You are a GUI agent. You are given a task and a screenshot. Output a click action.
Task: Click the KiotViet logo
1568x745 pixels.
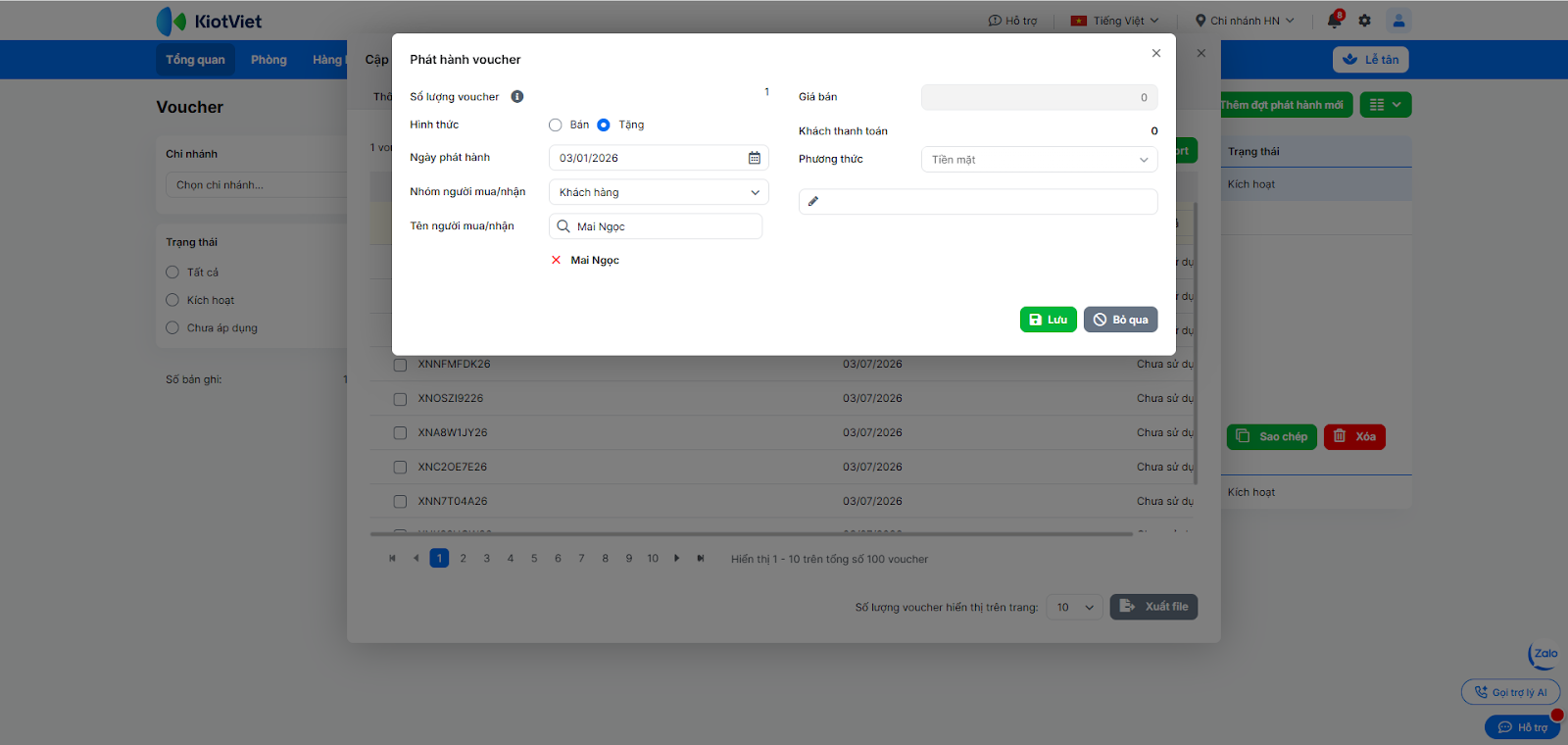coord(209,21)
